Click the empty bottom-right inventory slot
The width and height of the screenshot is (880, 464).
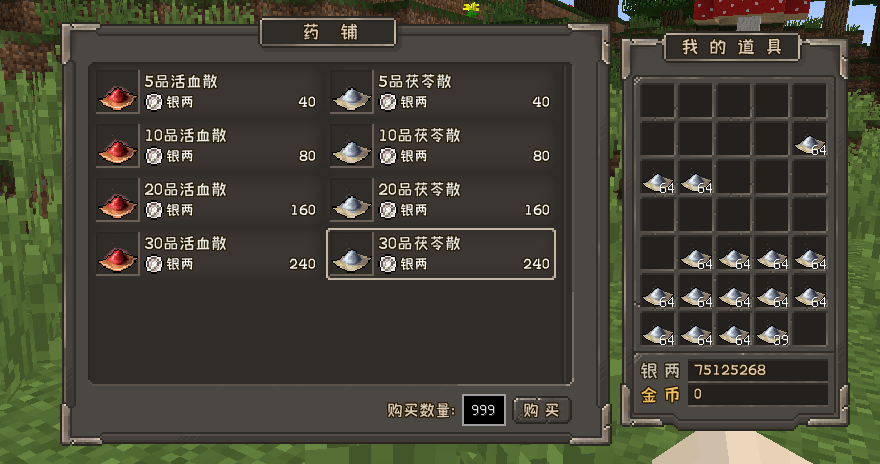[810, 329]
